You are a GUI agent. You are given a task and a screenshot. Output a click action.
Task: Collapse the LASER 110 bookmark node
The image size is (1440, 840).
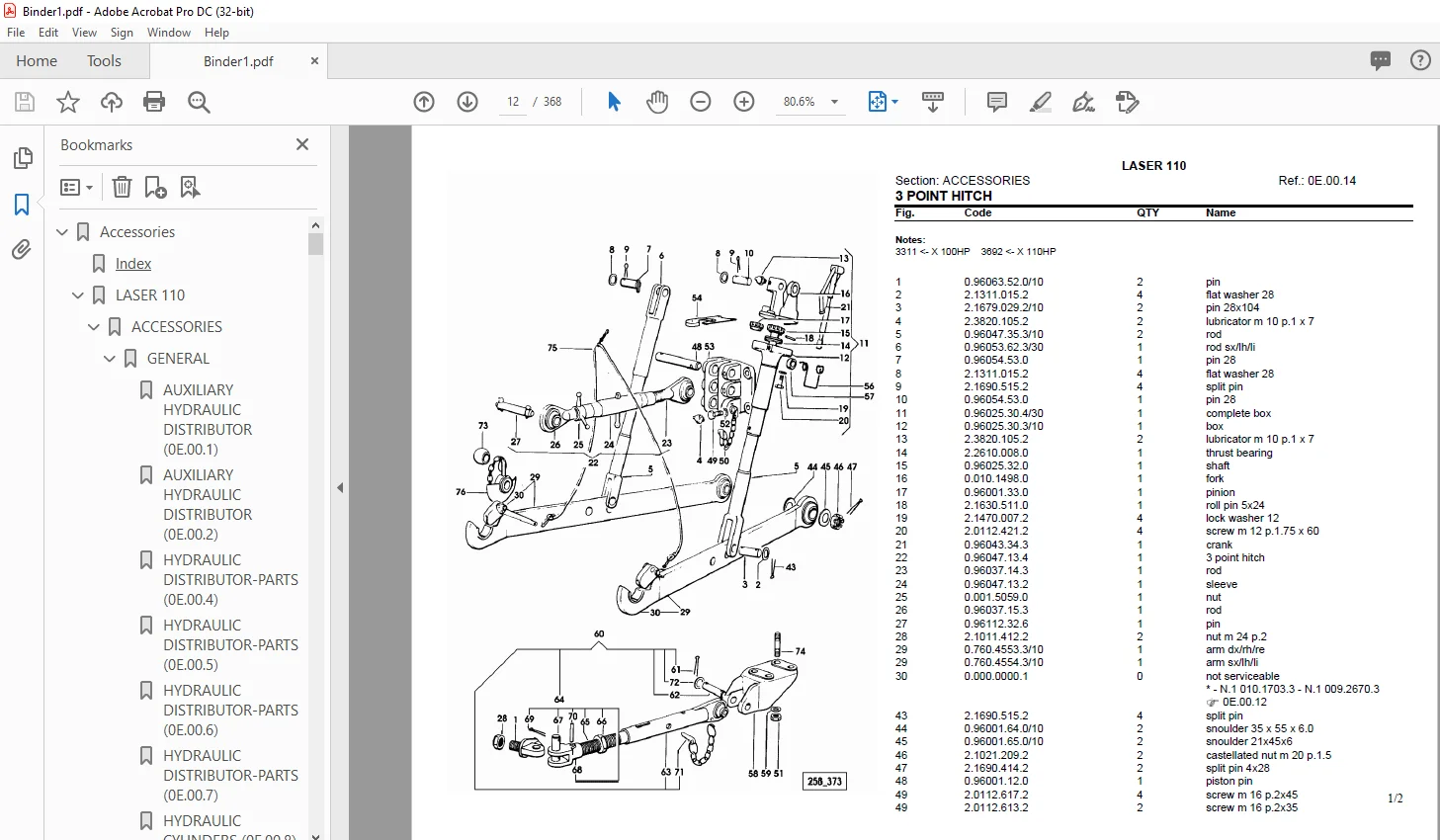(78, 295)
